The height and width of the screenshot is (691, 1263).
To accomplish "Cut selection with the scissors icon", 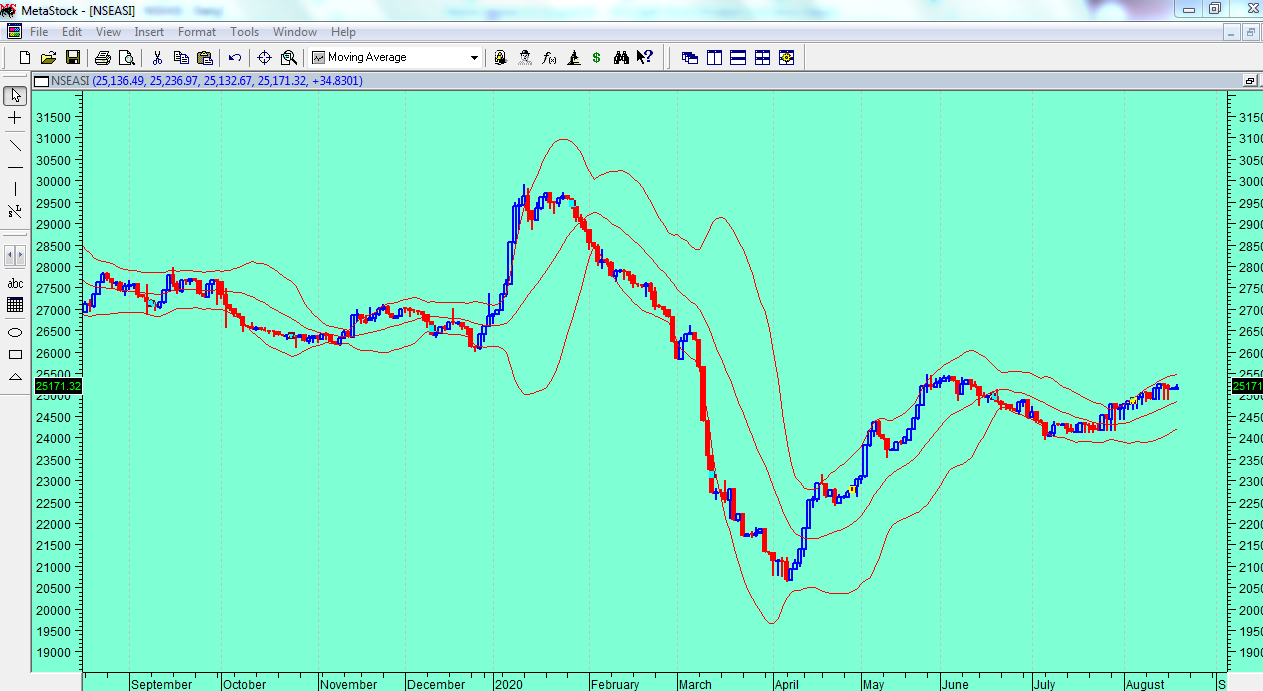I will [x=157, y=58].
